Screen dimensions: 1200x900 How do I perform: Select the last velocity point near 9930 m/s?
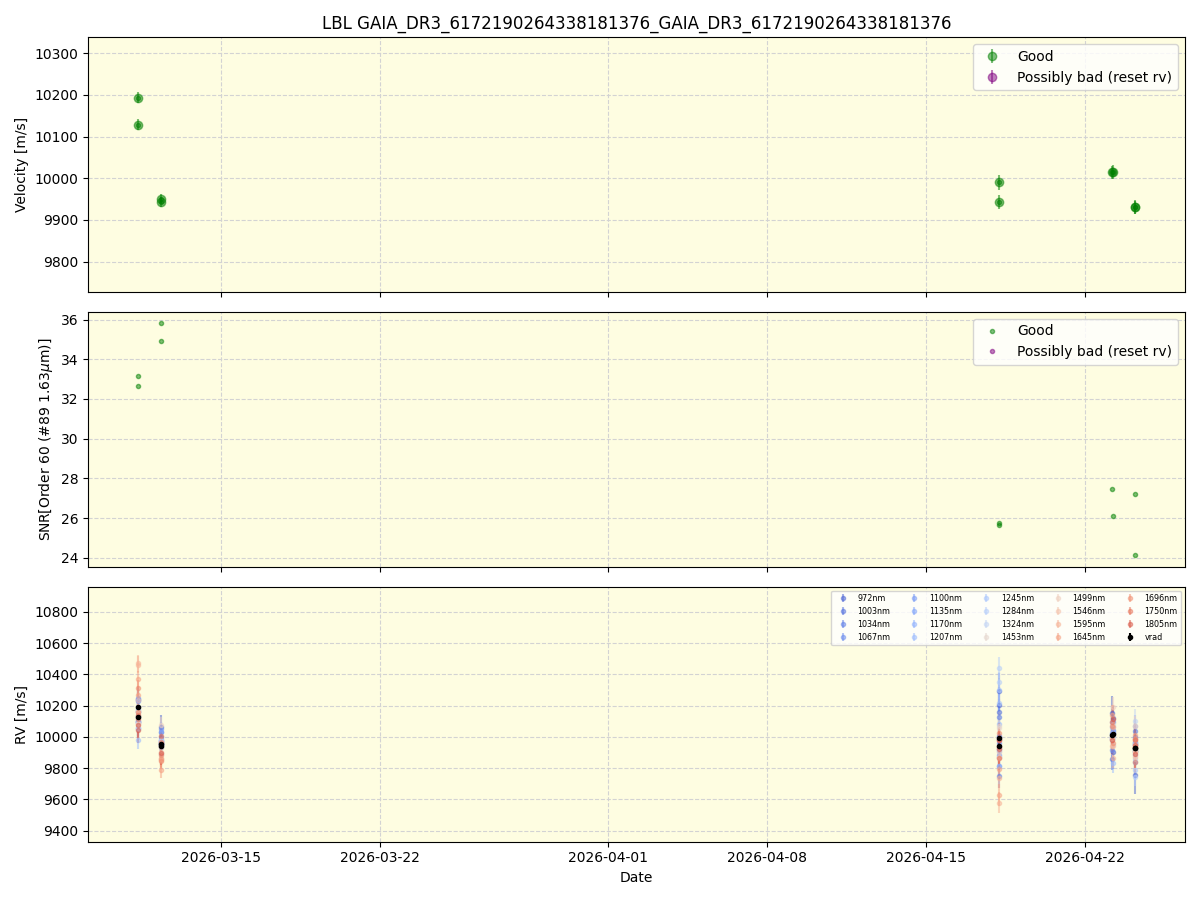(1135, 207)
